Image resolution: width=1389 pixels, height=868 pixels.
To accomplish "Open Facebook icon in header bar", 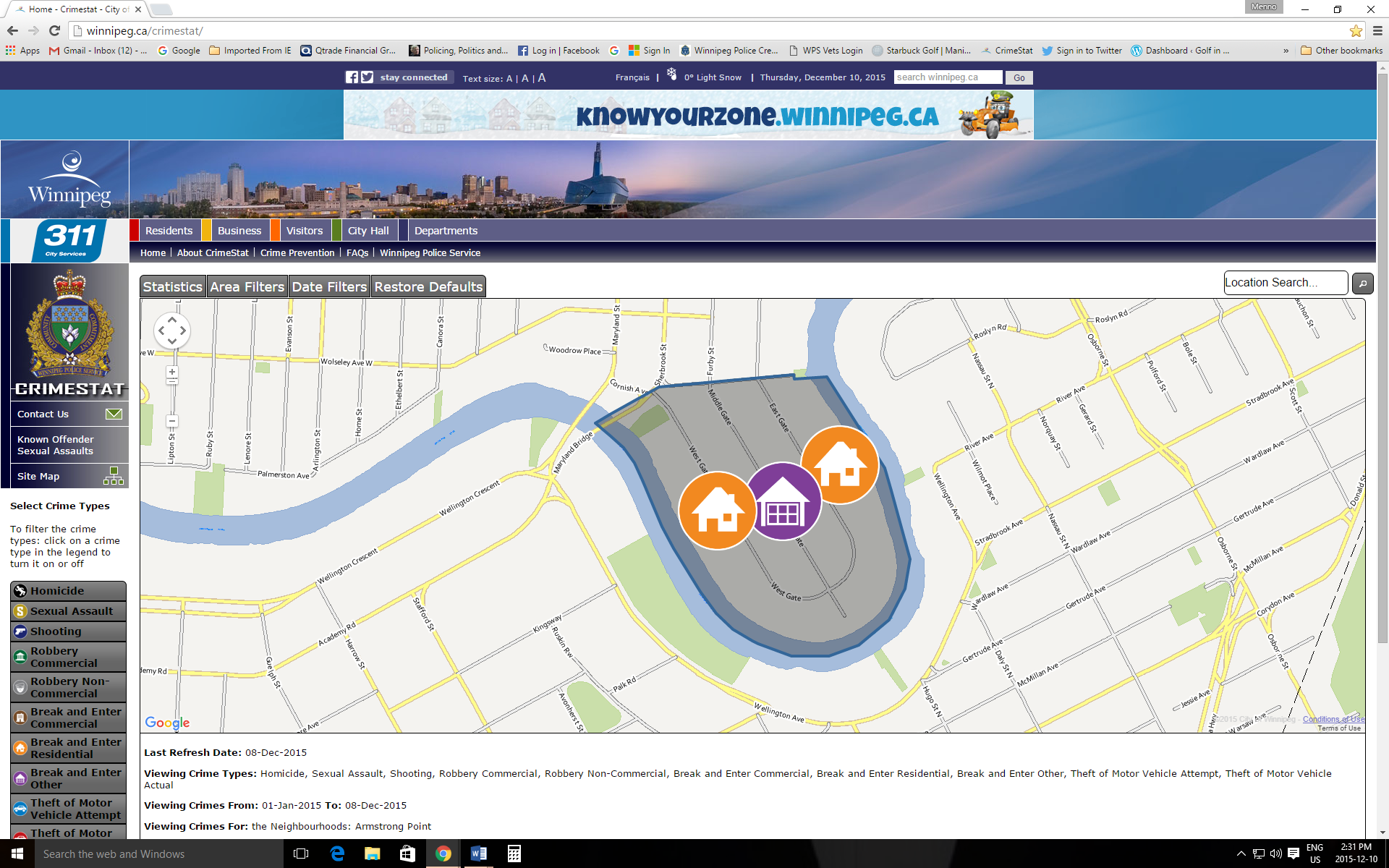I will [352, 77].
